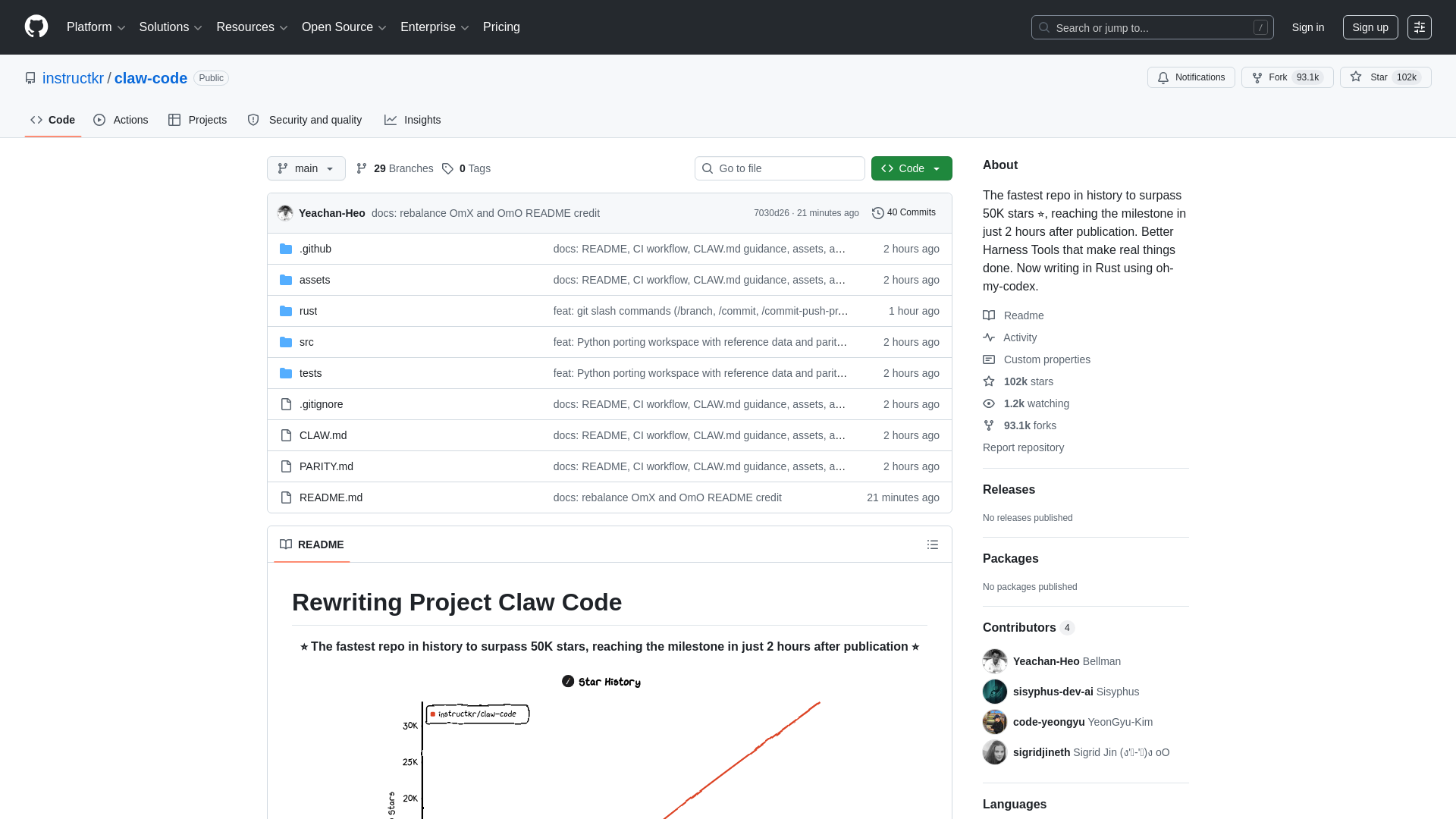The image size is (1456, 819).
Task: Open the main branch selector dropdown
Action: 306,168
